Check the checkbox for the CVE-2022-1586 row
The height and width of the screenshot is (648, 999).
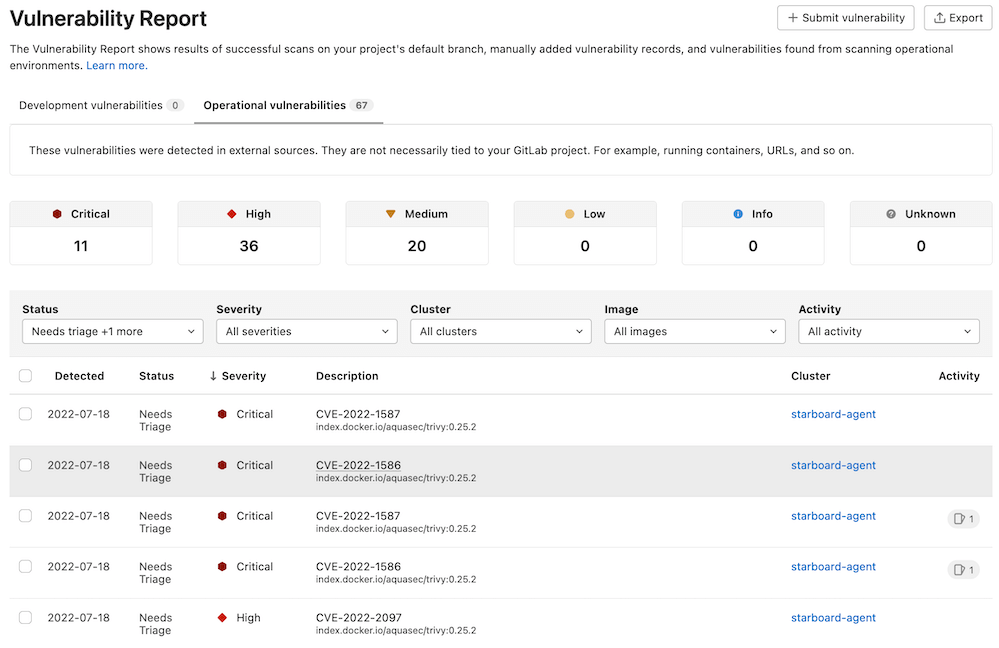pyautogui.click(x=25, y=465)
